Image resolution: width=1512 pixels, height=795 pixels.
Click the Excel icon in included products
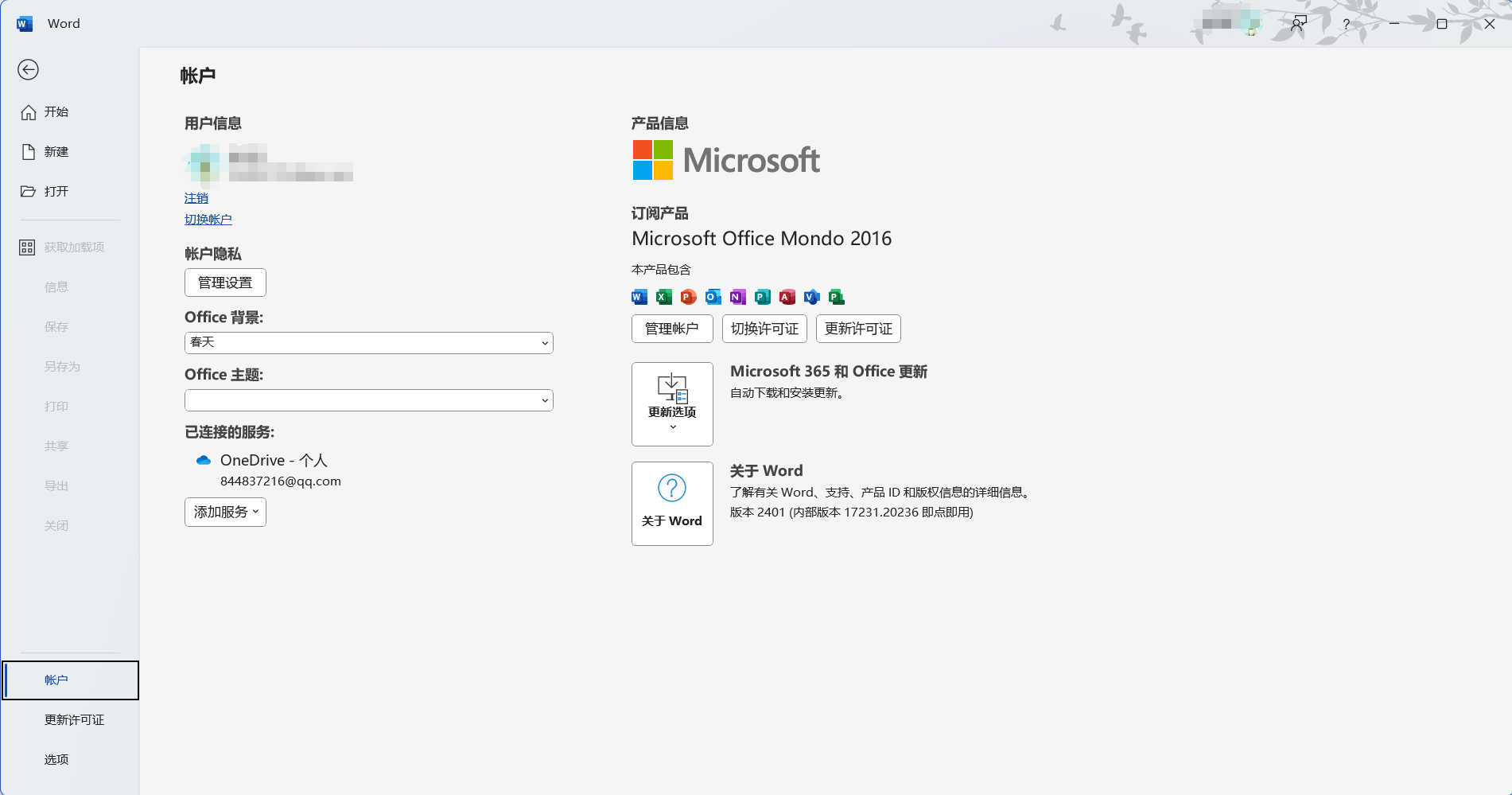coord(664,298)
